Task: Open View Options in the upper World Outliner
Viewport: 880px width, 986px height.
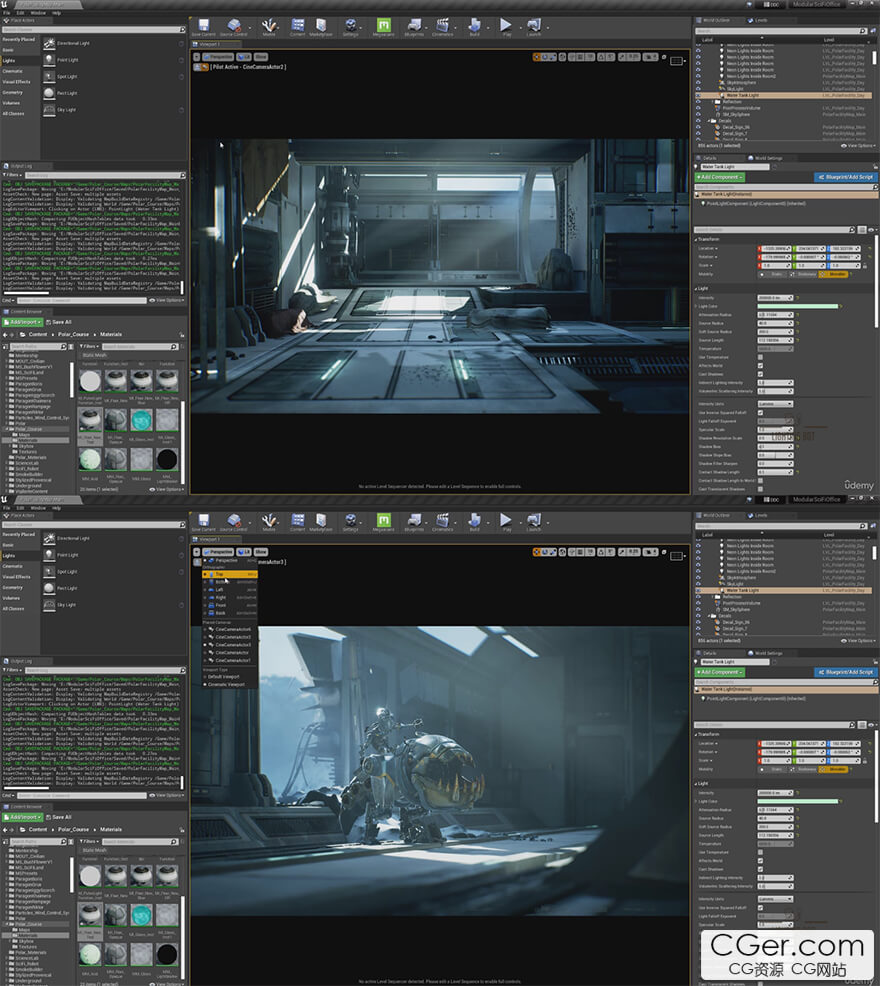Action: [859, 146]
